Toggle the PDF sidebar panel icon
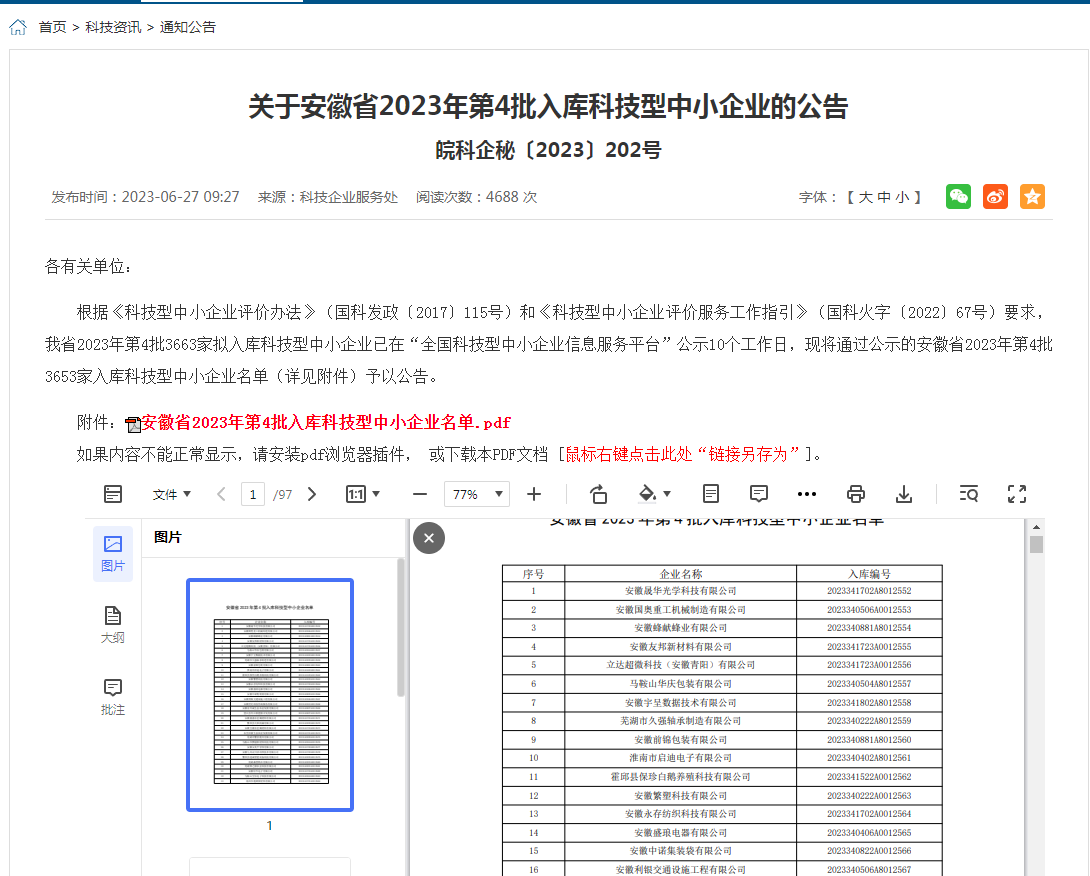This screenshot has width=1090, height=876. 113,494
